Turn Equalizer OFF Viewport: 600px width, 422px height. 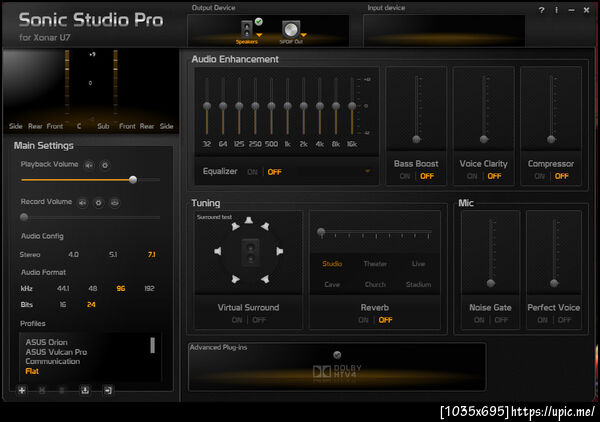[x=274, y=172]
